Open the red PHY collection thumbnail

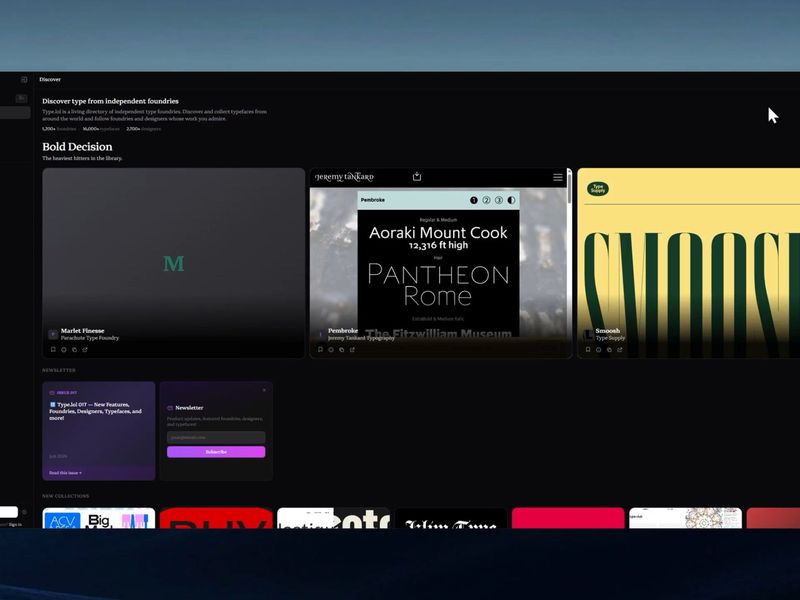(x=216, y=518)
